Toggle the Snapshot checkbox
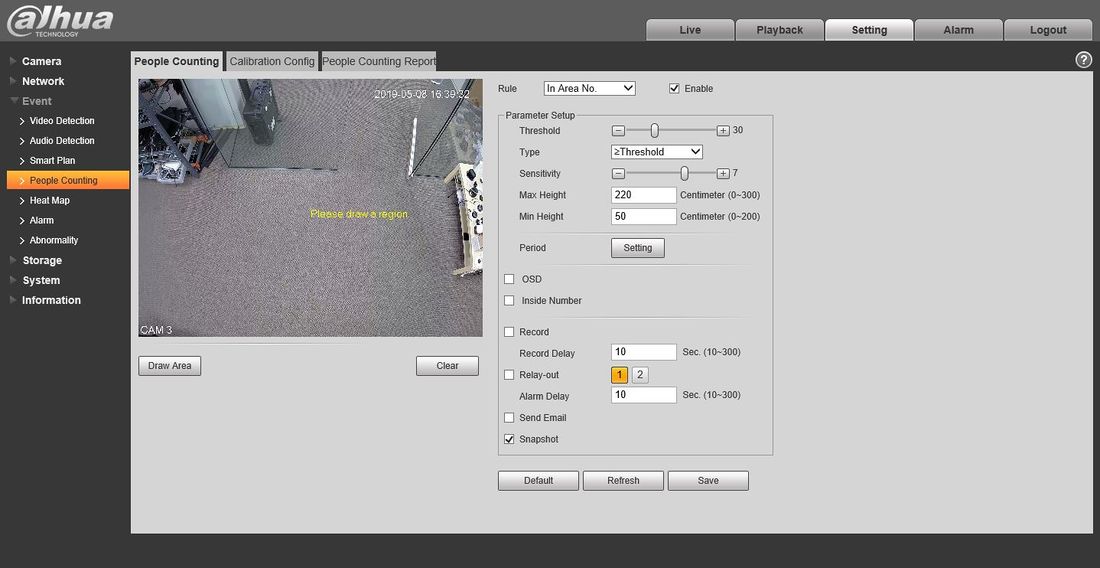The height and width of the screenshot is (568, 1100). click(x=509, y=439)
